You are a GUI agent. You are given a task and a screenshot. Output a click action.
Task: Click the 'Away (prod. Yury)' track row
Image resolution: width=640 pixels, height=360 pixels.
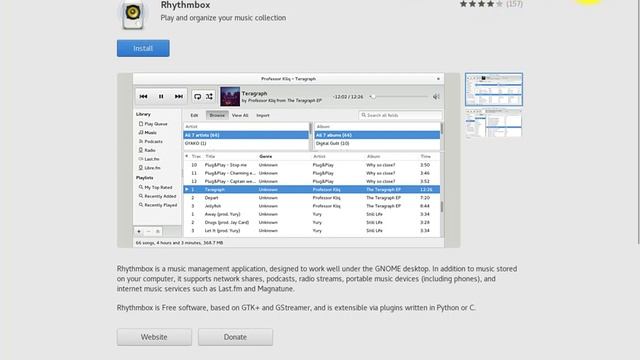tap(312, 214)
